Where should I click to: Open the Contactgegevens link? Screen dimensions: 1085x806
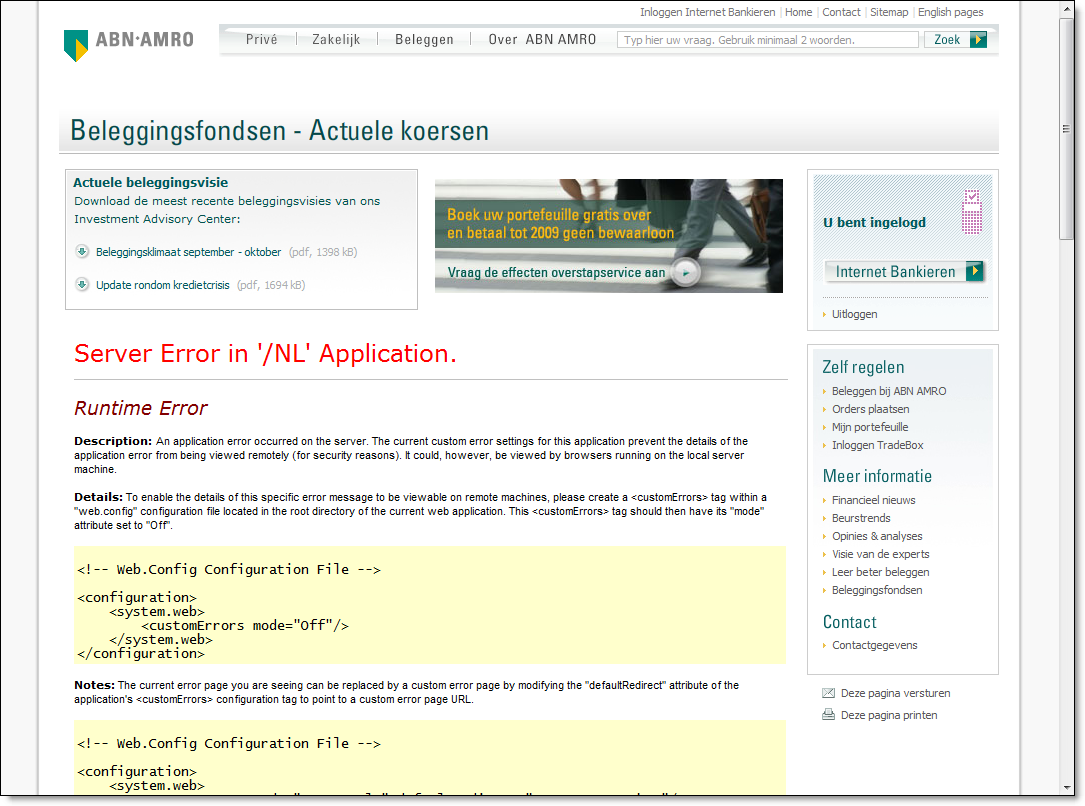point(875,645)
